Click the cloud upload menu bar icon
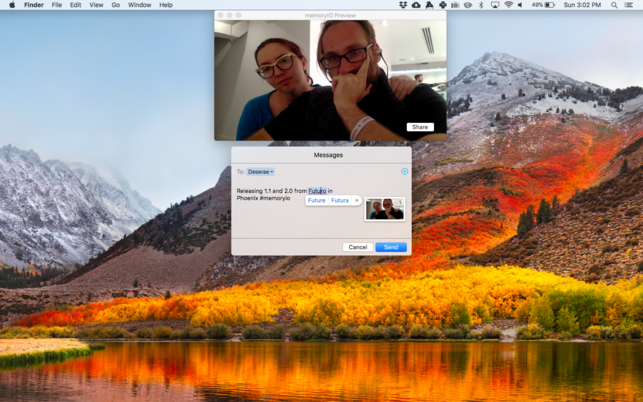643x402 pixels. coord(416,5)
